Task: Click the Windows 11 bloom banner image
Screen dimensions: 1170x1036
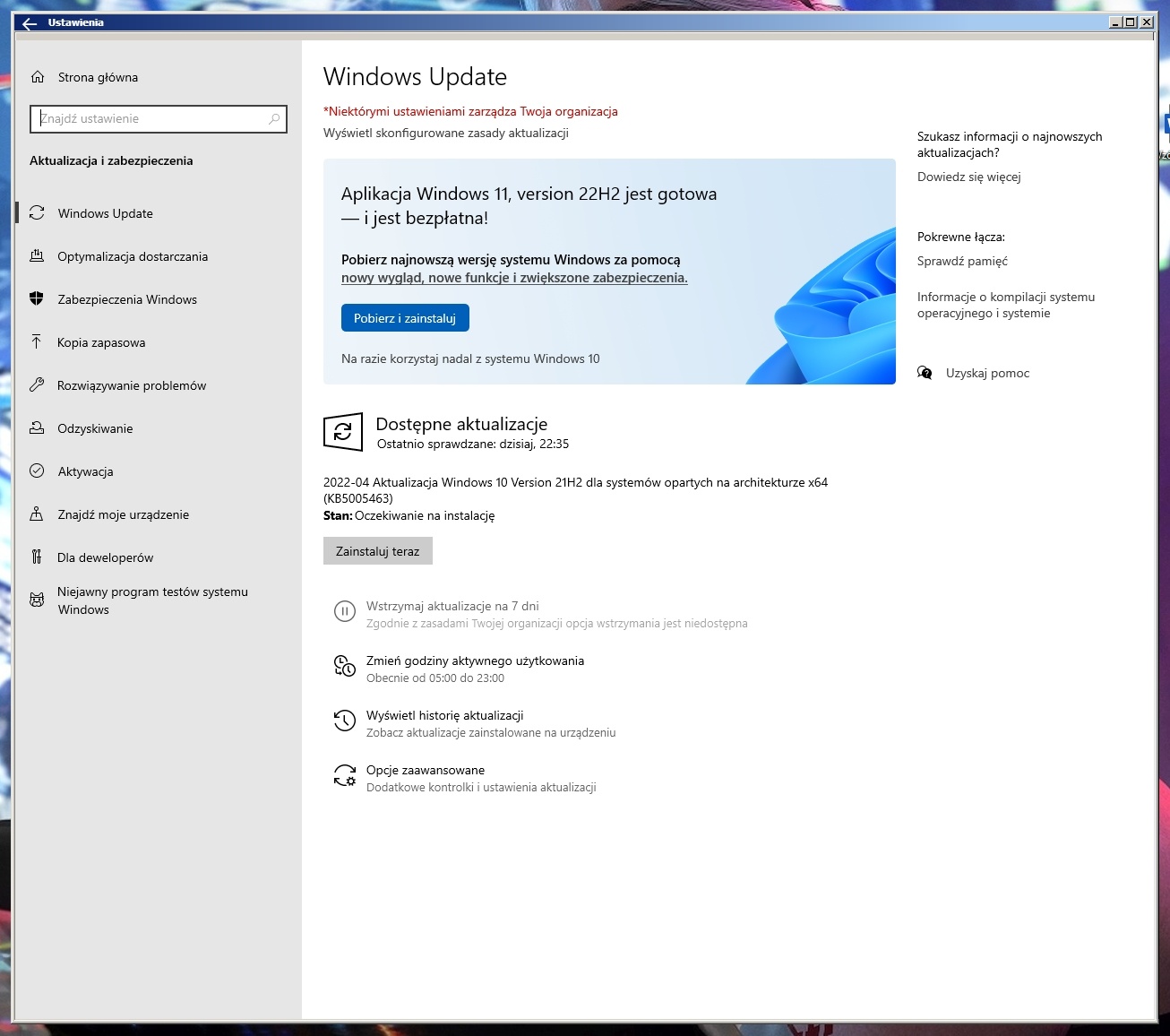Action: (x=820, y=305)
